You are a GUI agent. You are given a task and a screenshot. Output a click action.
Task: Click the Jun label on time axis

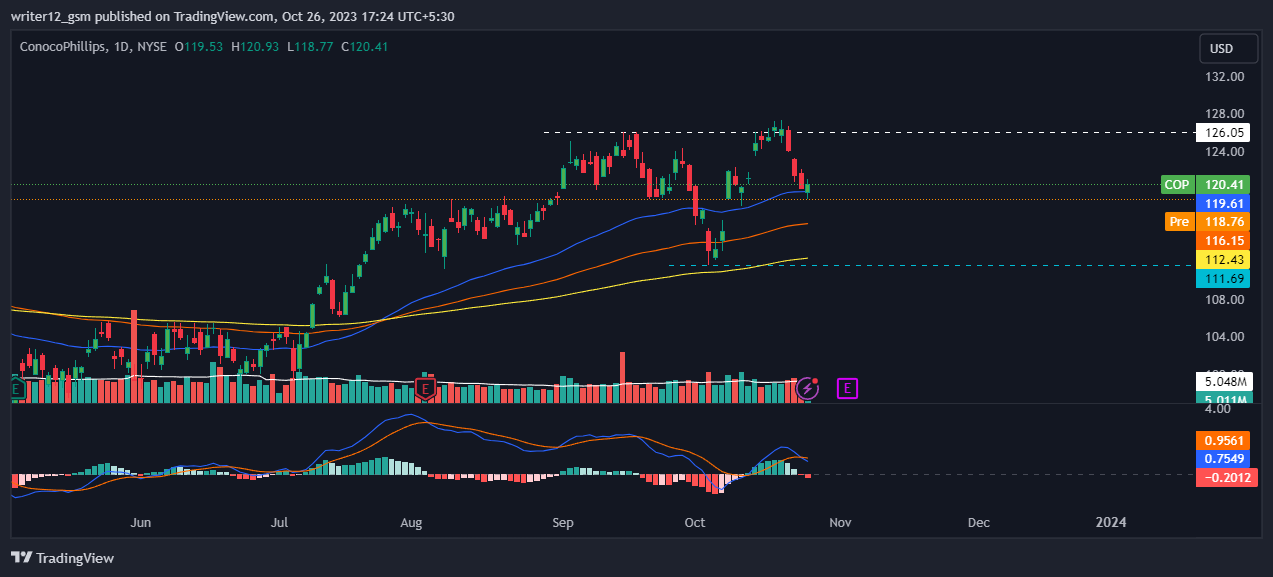coord(141,522)
